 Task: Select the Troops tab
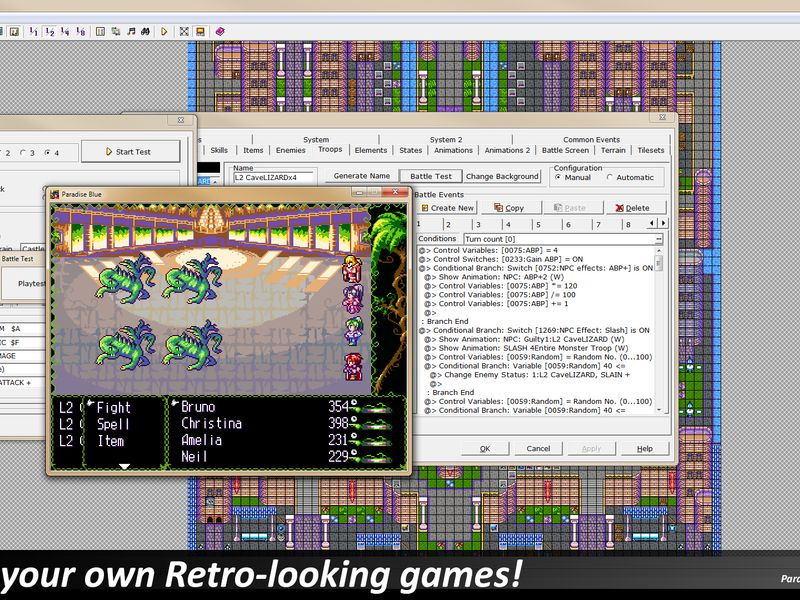pos(330,149)
